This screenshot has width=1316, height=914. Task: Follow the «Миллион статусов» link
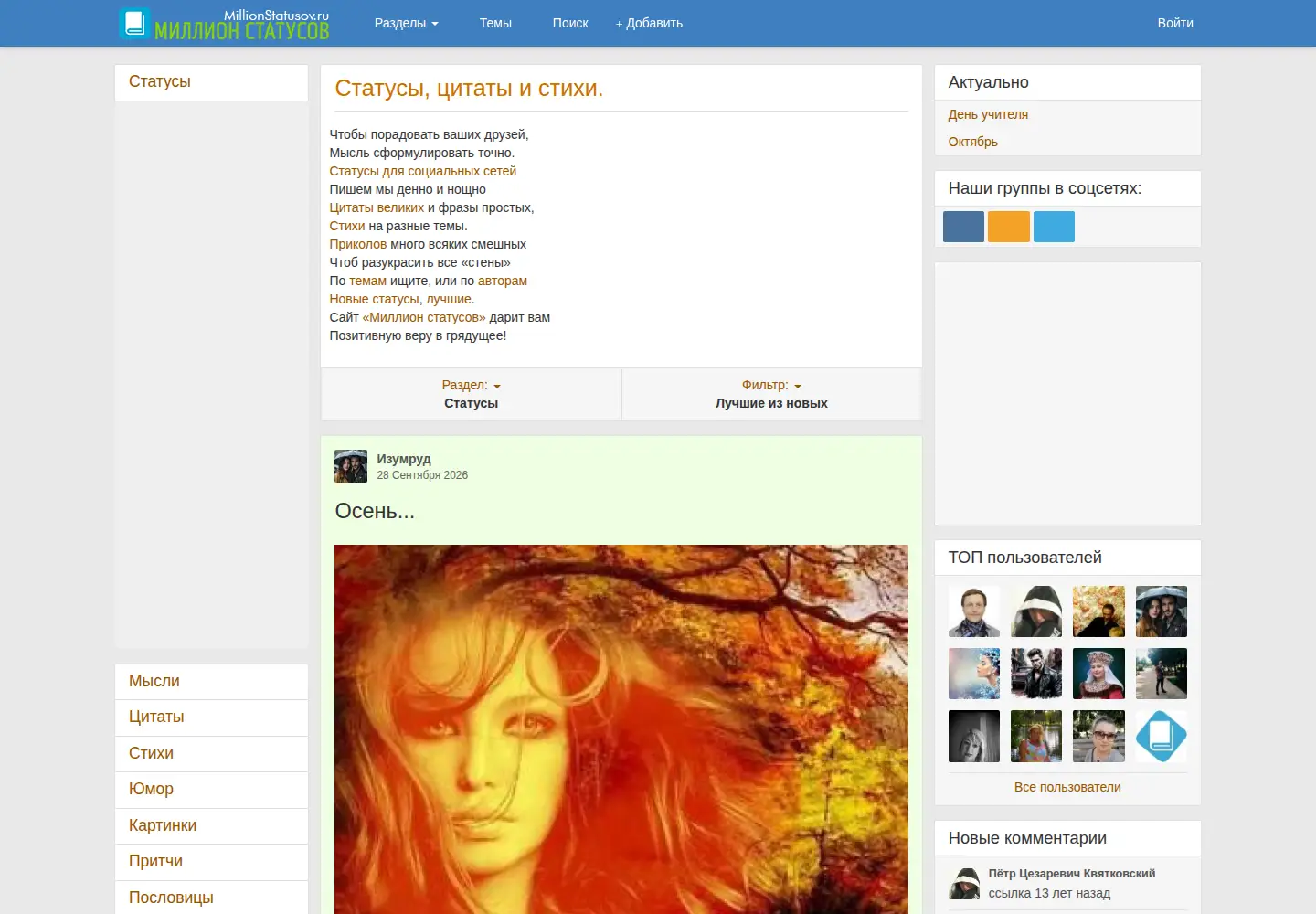(424, 317)
